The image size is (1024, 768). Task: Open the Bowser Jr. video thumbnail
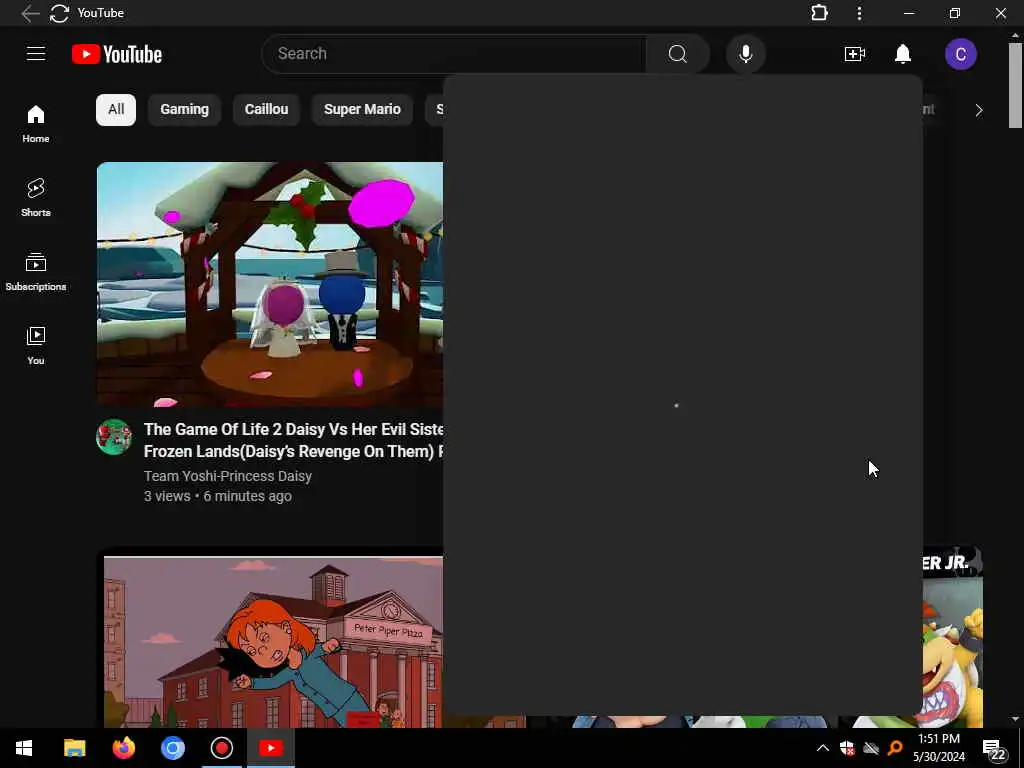point(953,637)
